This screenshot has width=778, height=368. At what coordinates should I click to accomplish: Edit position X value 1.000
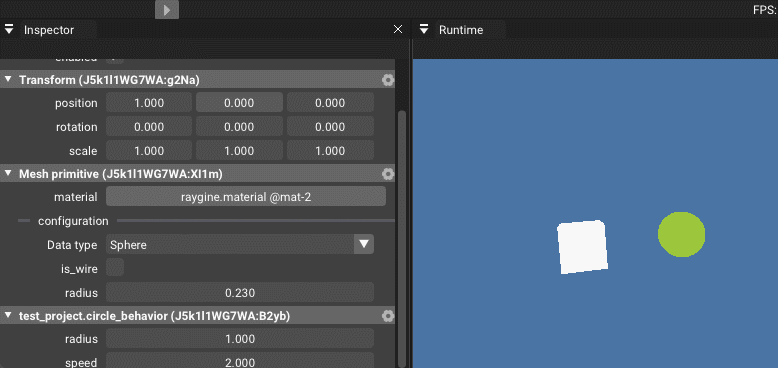pyautogui.click(x=149, y=103)
